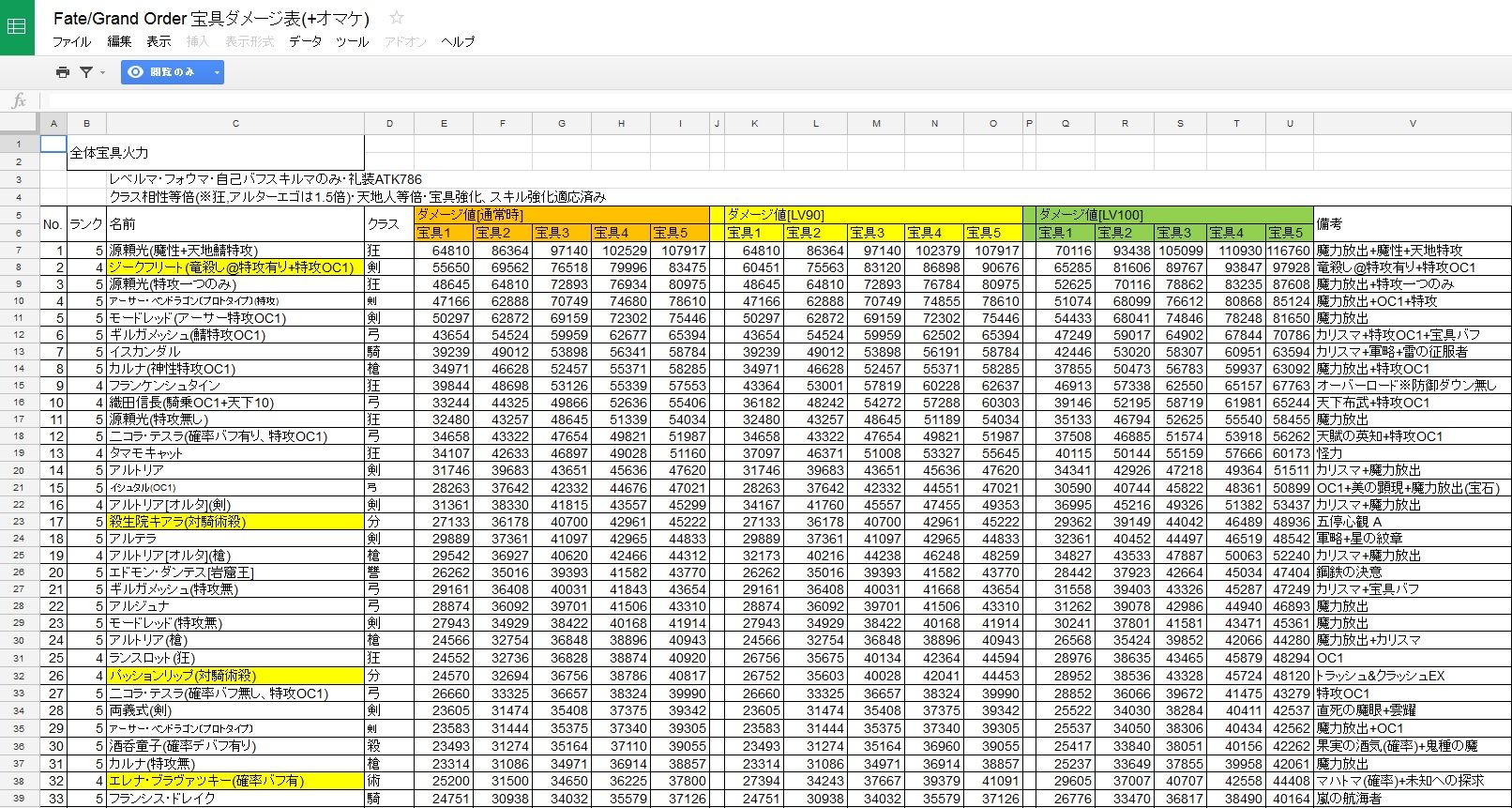Select column V header
Screen dimensions: 1512x808
[1413, 124]
